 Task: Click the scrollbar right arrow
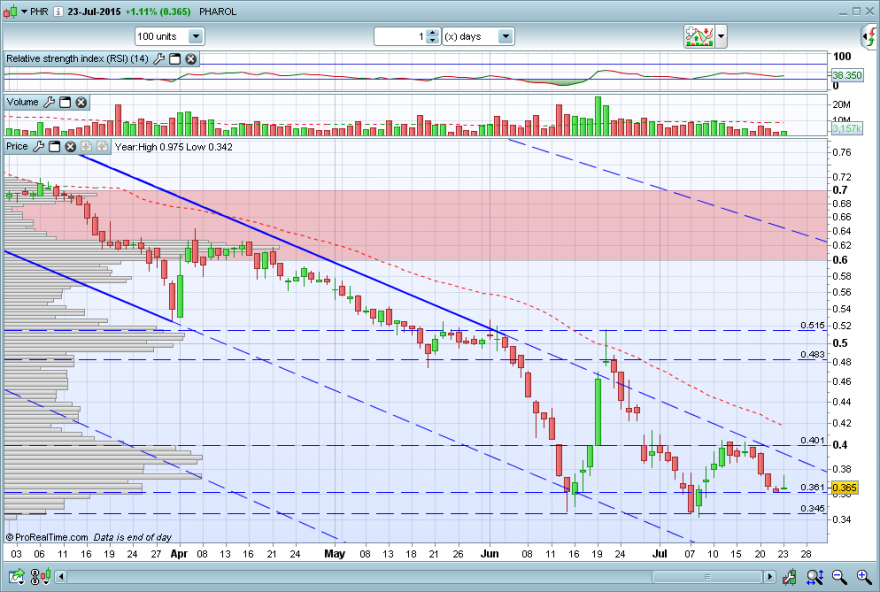tap(769, 576)
